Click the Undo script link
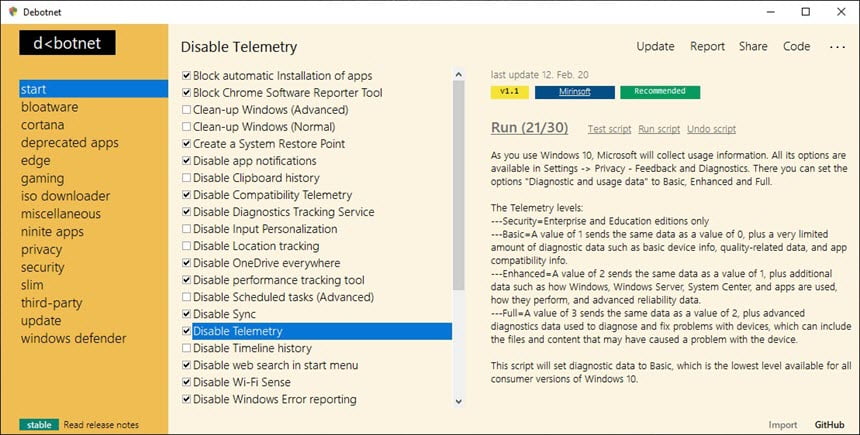Viewport: 860px width, 435px height. point(711,129)
